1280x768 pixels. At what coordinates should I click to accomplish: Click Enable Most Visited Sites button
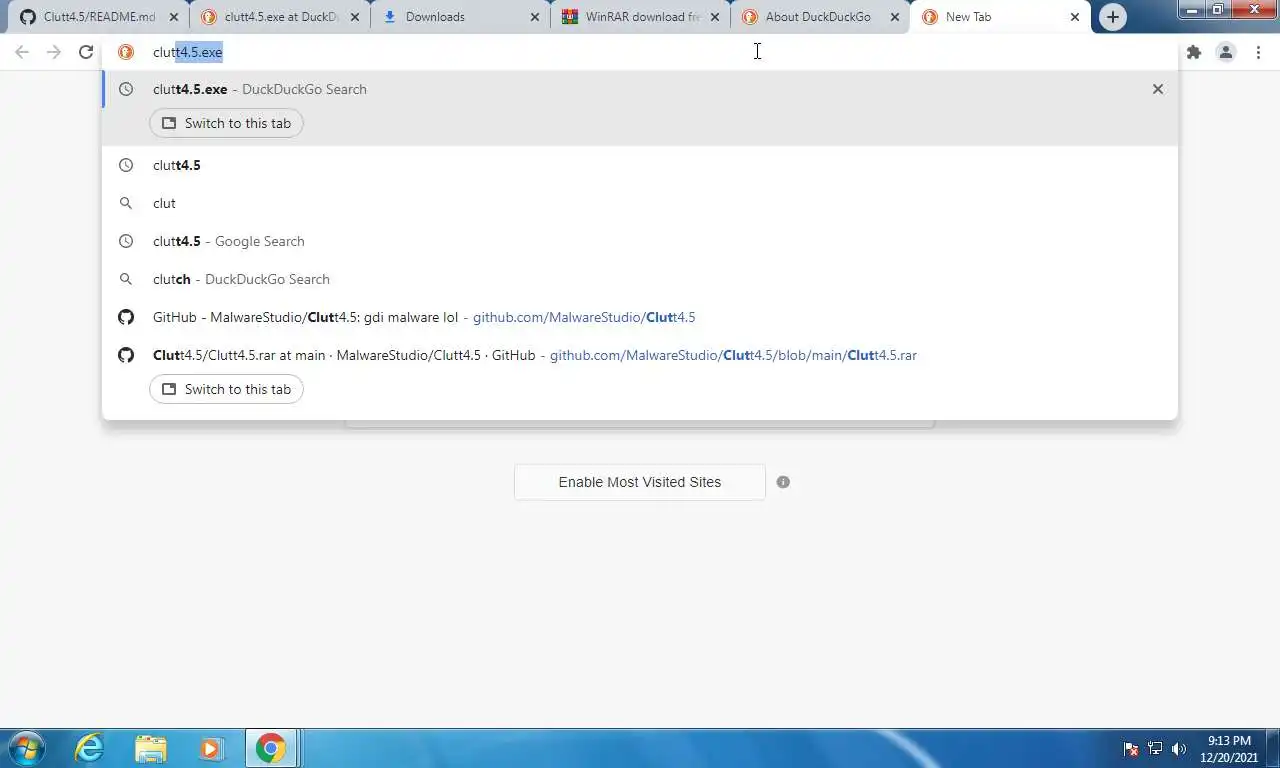640,482
